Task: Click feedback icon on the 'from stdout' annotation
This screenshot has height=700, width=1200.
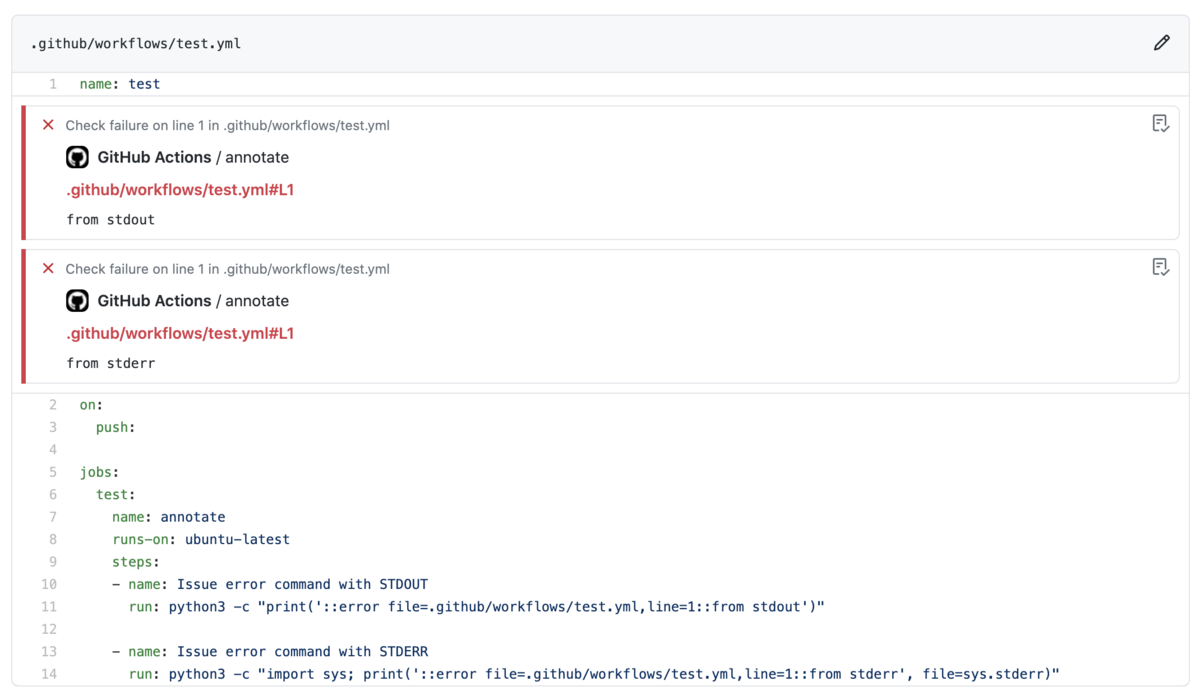Action: [x=1160, y=124]
